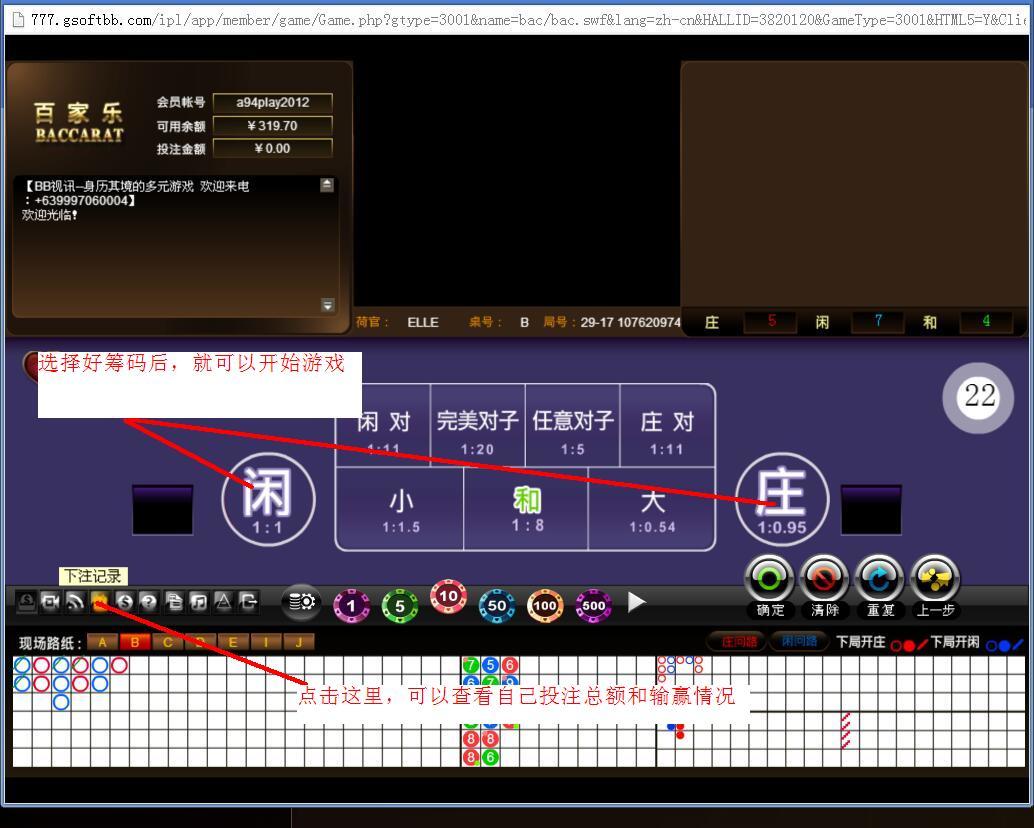Switch road sheet to table E
The height and width of the screenshot is (828, 1034).
[233, 642]
